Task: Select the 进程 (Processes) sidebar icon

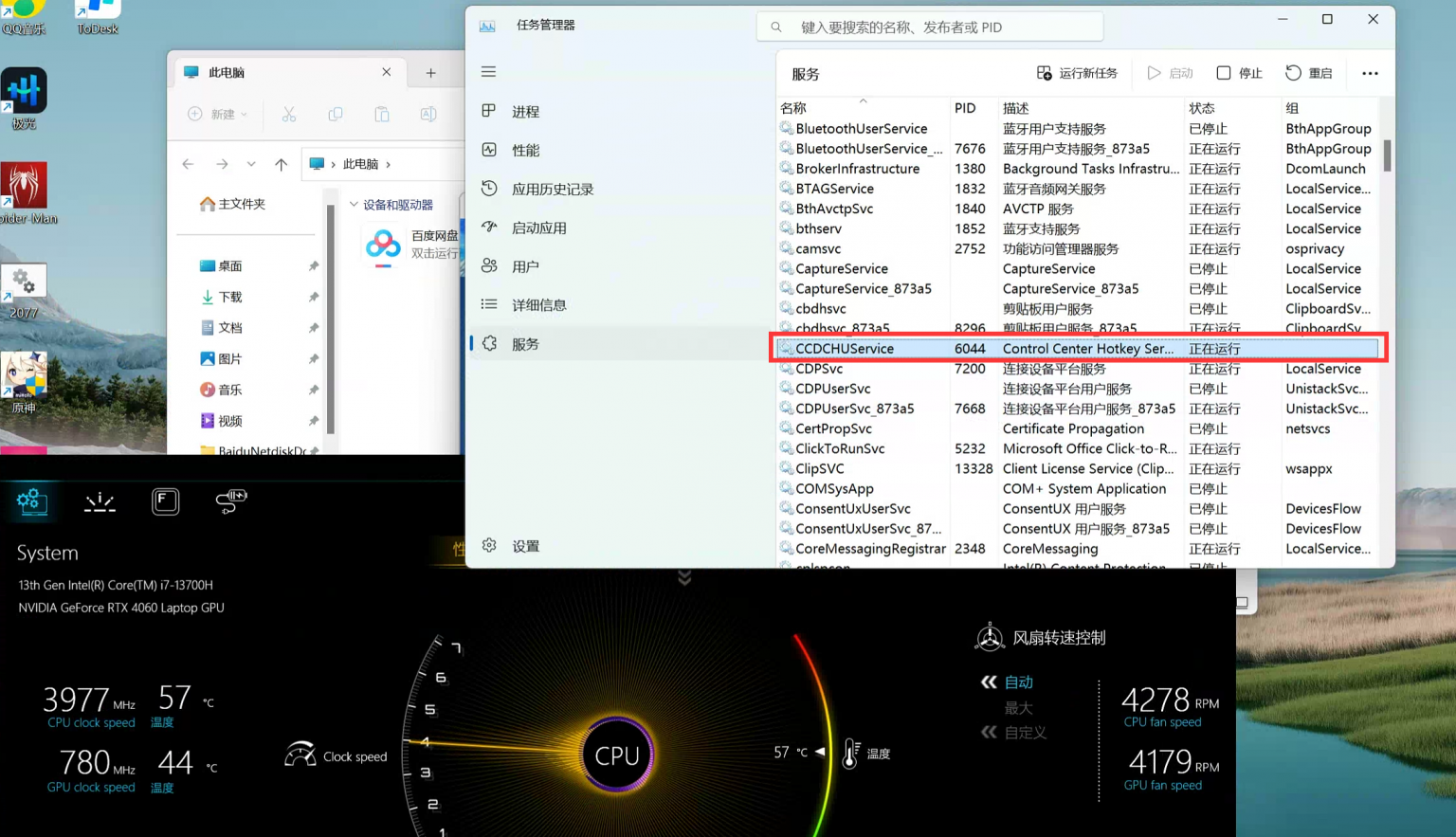Action: click(527, 111)
